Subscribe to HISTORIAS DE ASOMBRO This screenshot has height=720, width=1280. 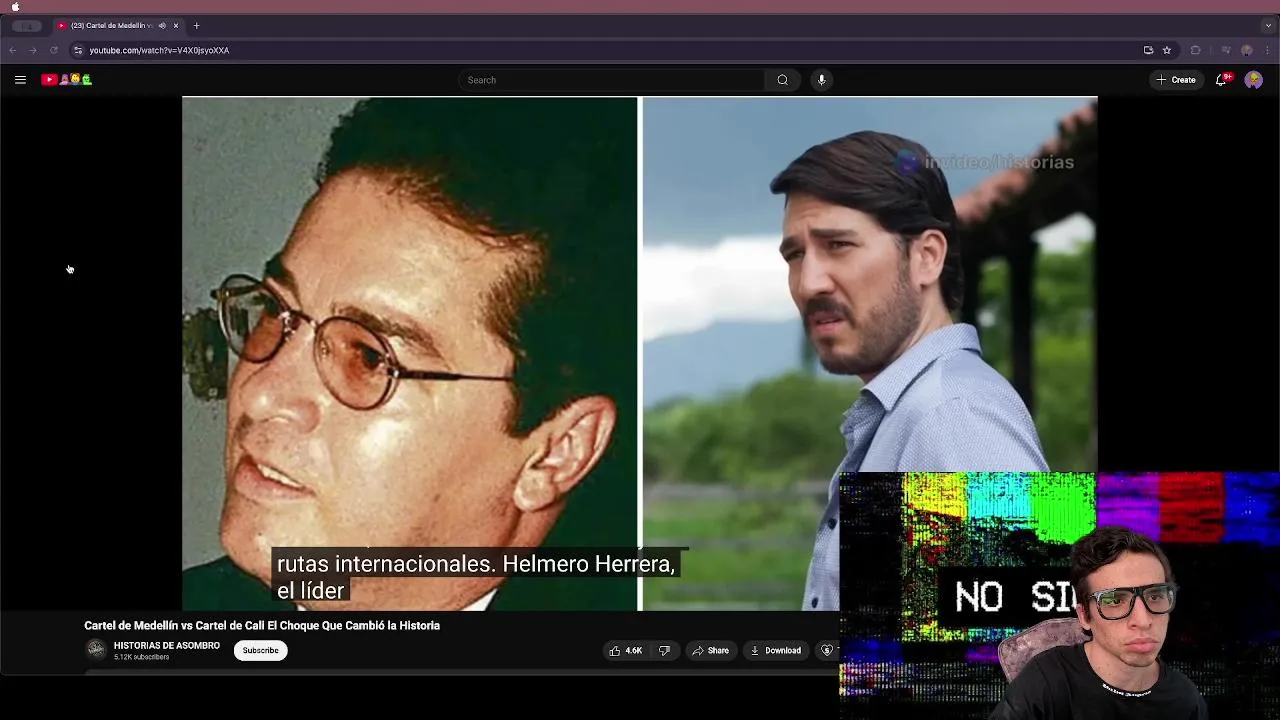(x=260, y=651)
